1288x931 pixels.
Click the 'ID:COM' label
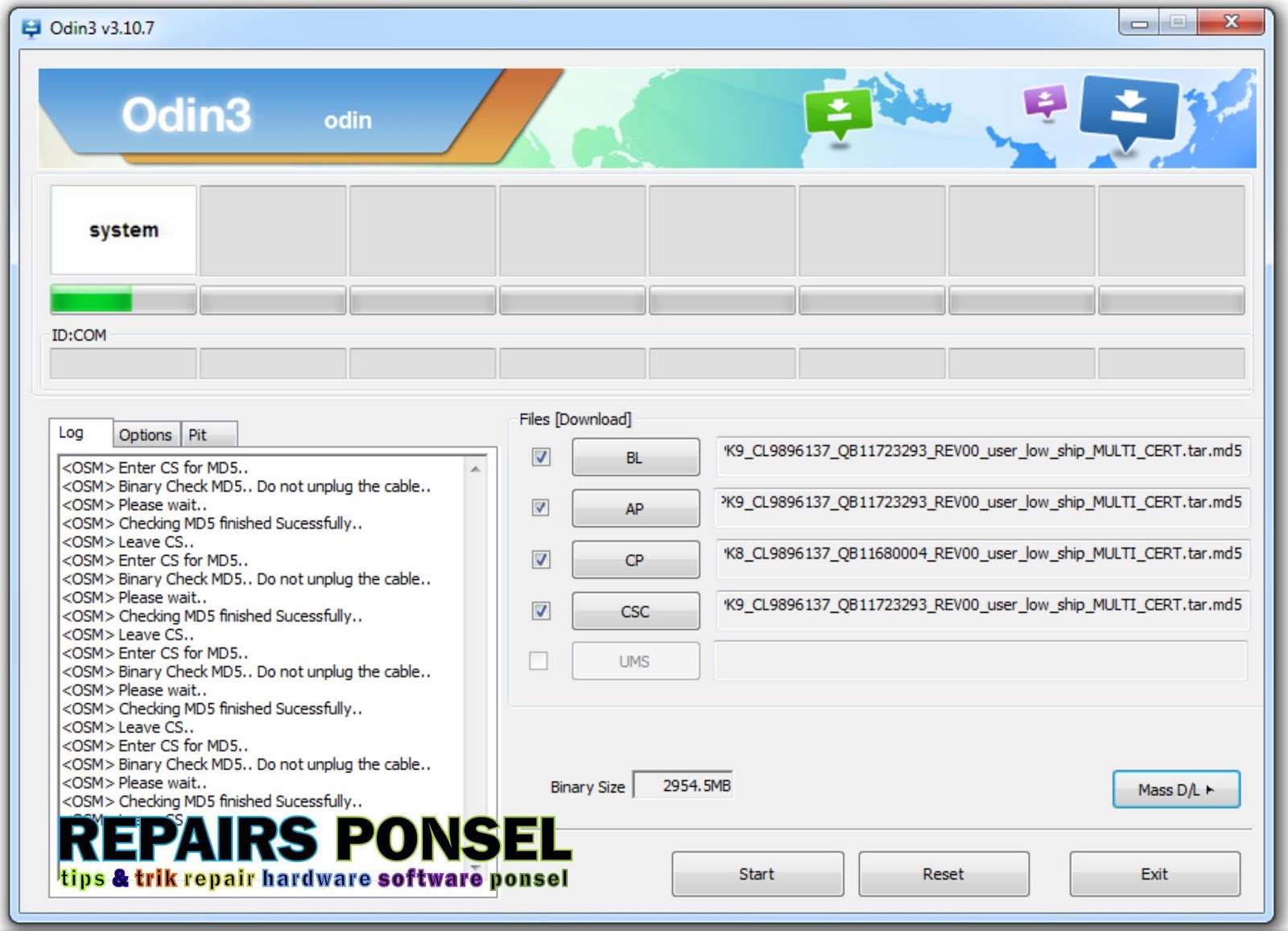[x=79, y=335]
